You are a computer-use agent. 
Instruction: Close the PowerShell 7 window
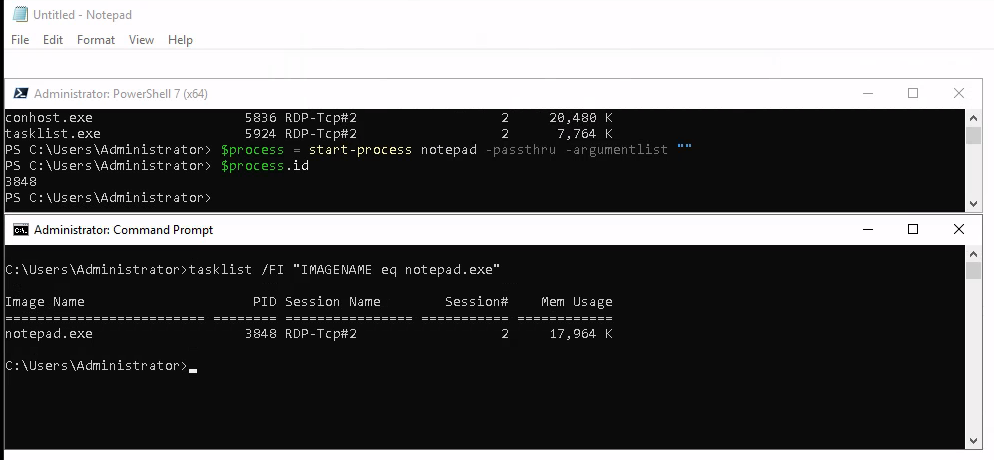[958, 93]
